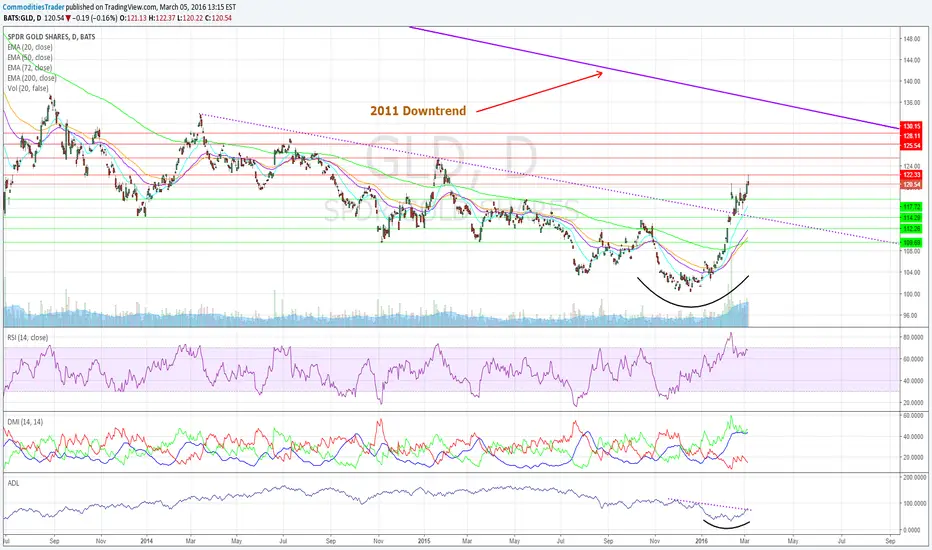Screen dimensions: 932x550
Task: Click the 2016 label on time axis
Action: pos(702,541)
